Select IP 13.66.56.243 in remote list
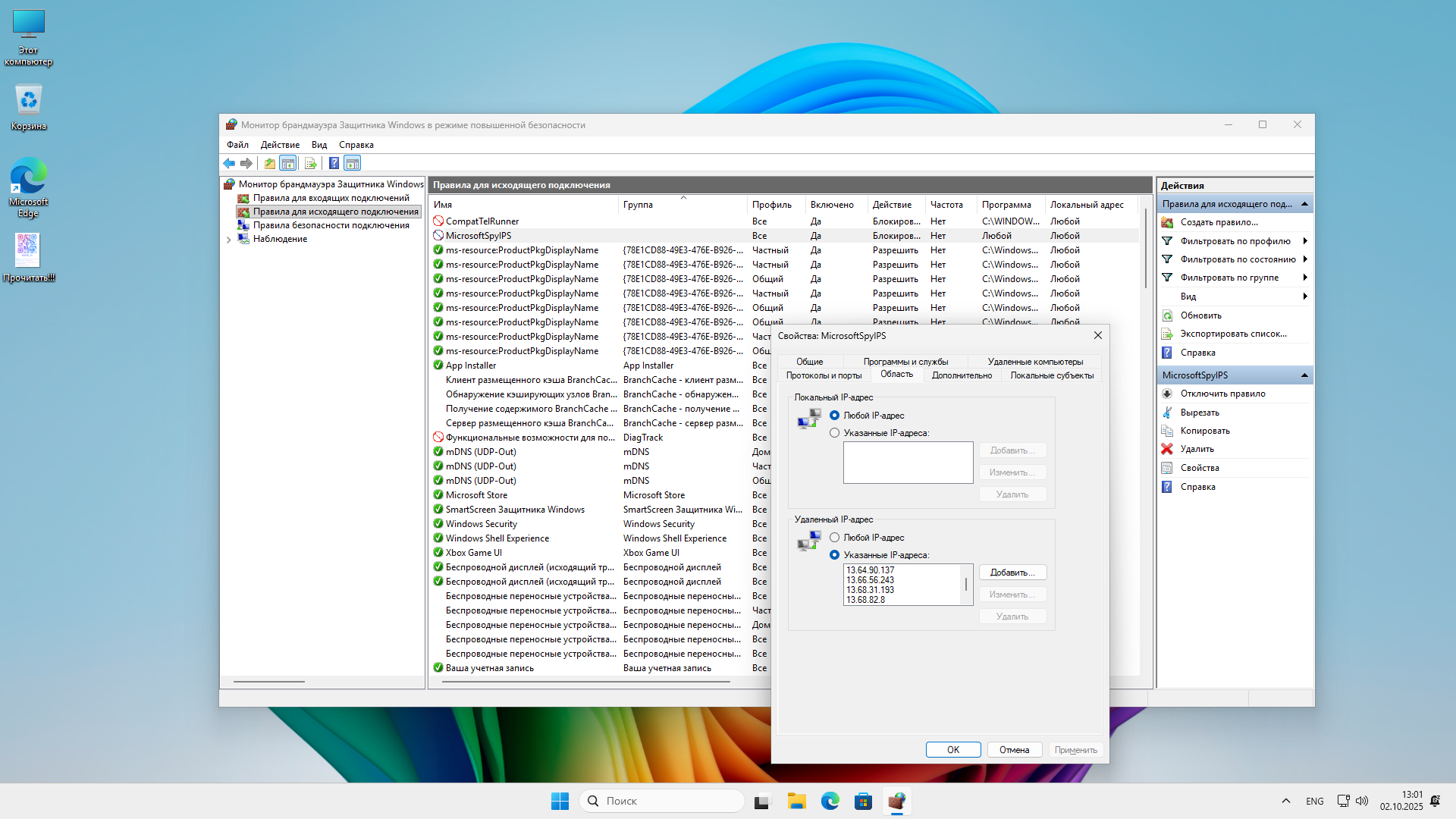 pos(870,580)
